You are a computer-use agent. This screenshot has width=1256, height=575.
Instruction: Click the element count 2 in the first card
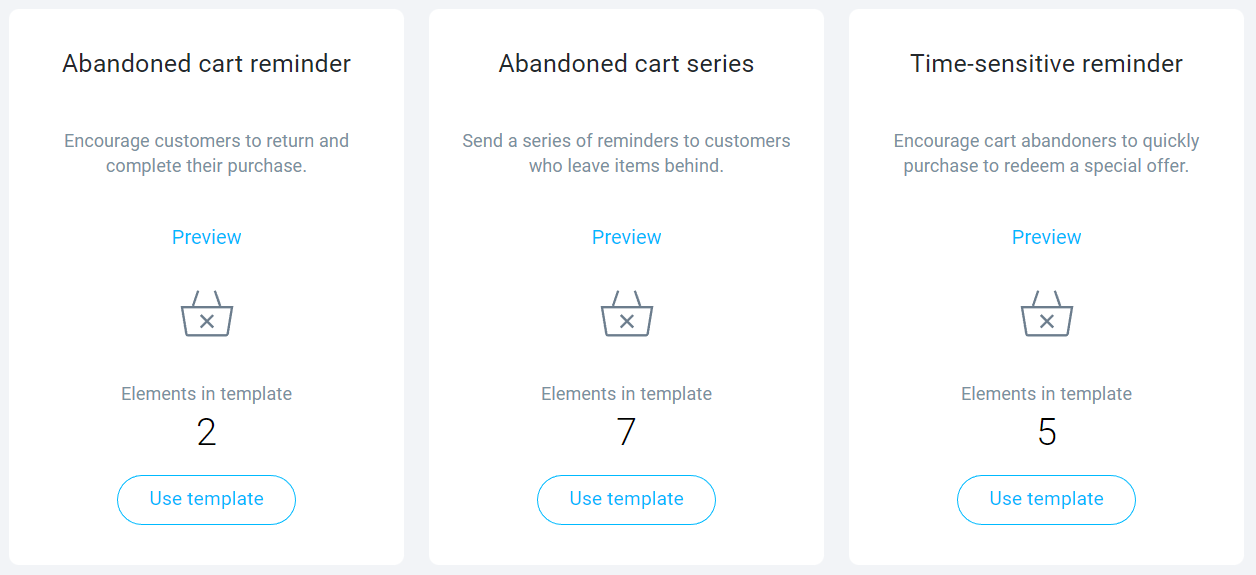coord(207,432)
